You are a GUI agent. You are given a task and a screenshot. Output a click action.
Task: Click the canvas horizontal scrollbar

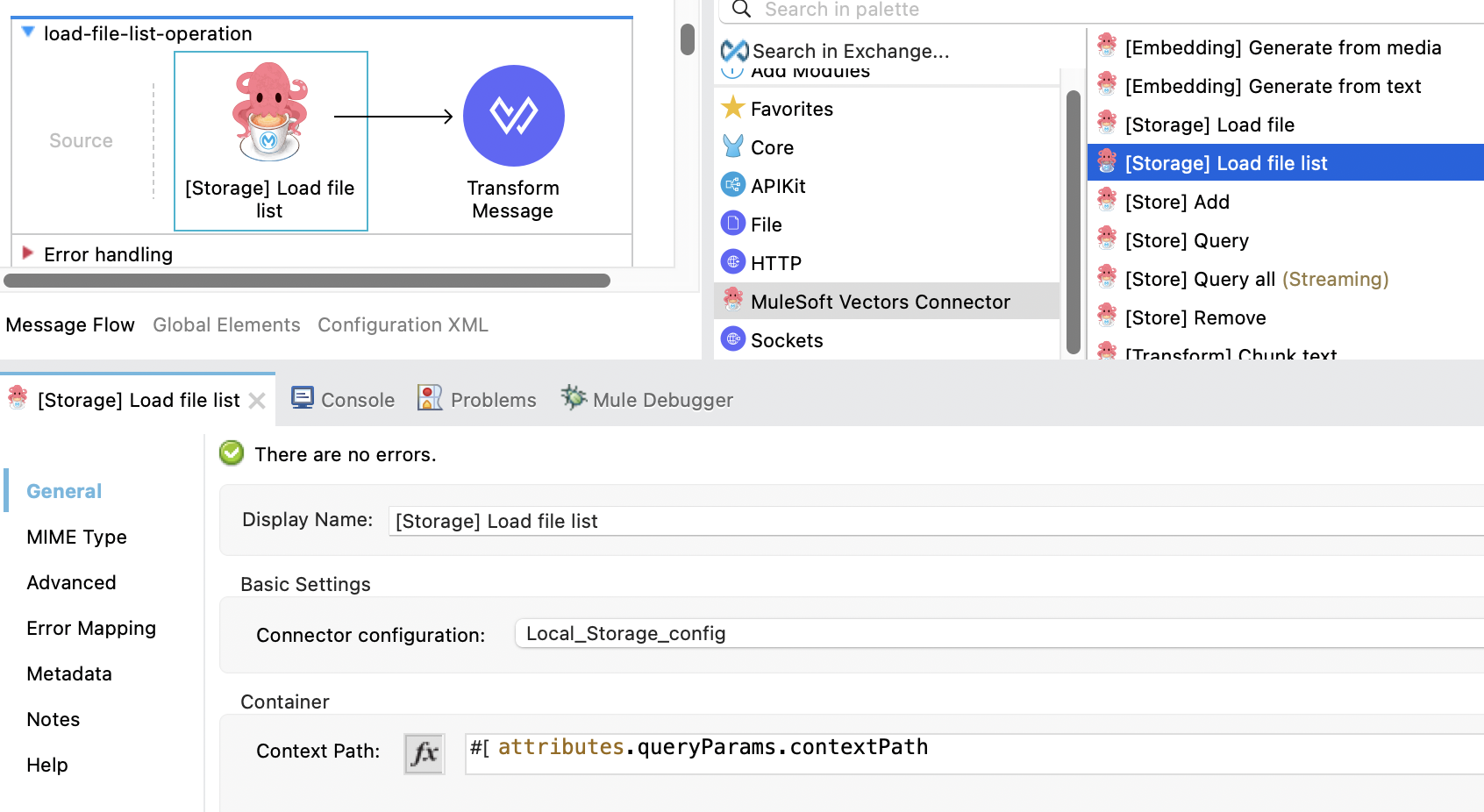click(307, 281)
